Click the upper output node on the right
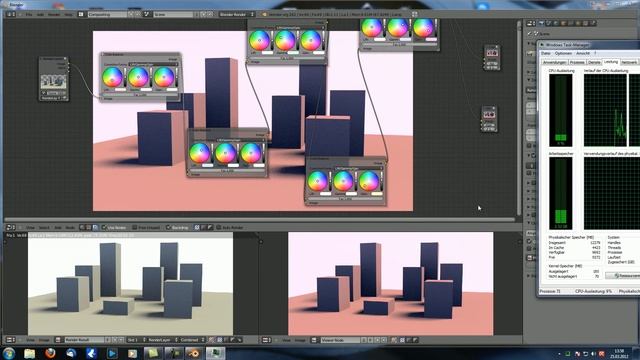The image size is (640, 360). pyautogui.click(x=492, y=57)
